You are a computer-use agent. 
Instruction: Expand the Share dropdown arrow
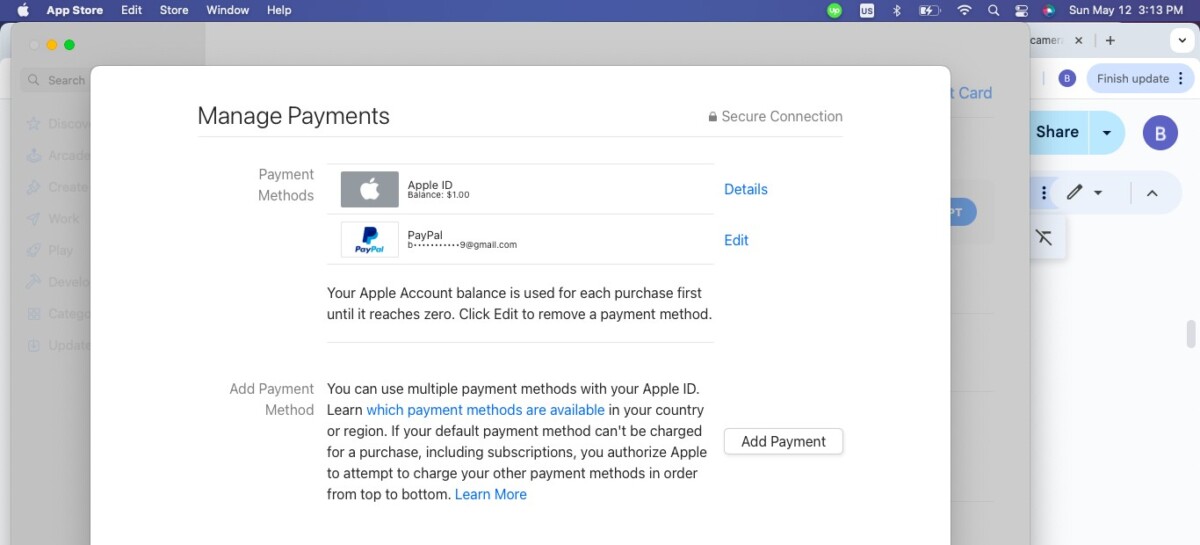(1107, 132)
